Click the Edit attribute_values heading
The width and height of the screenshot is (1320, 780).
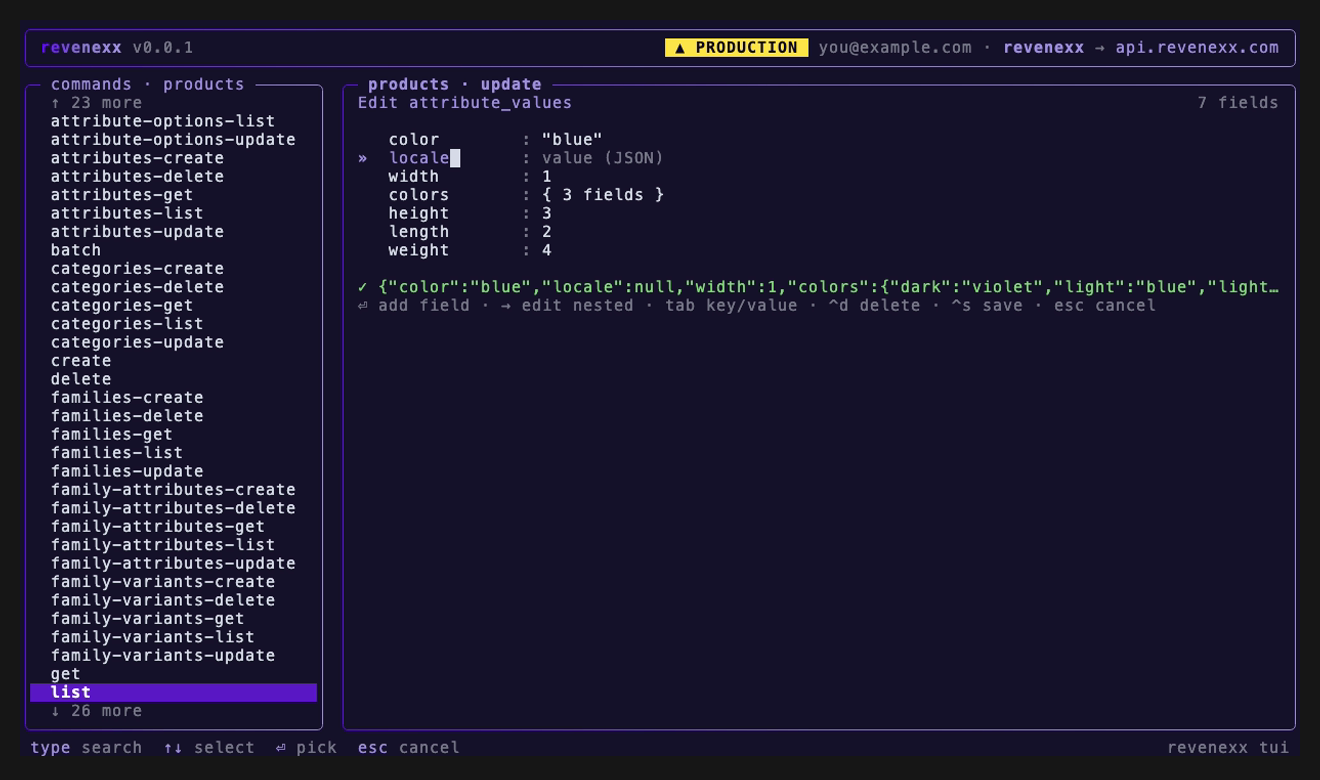465,103
